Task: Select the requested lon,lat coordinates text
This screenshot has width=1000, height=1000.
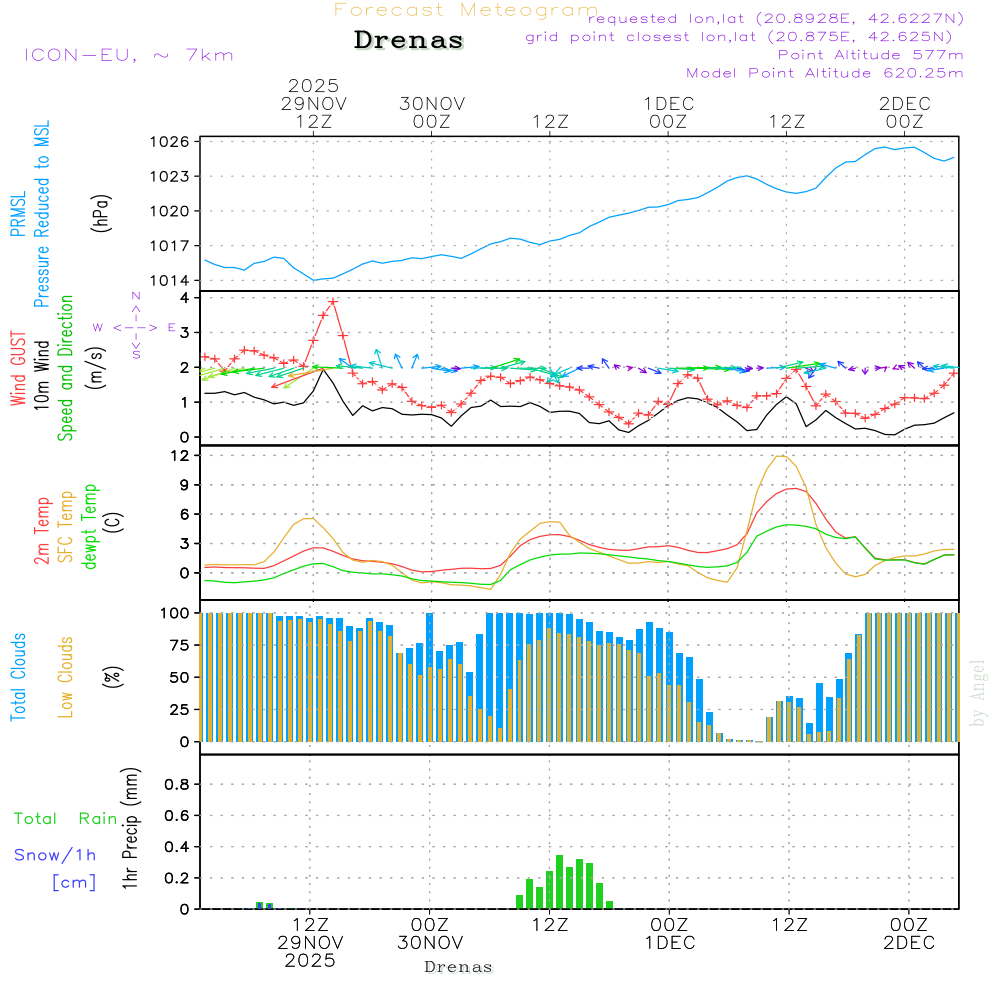Action: click(775, 19)
